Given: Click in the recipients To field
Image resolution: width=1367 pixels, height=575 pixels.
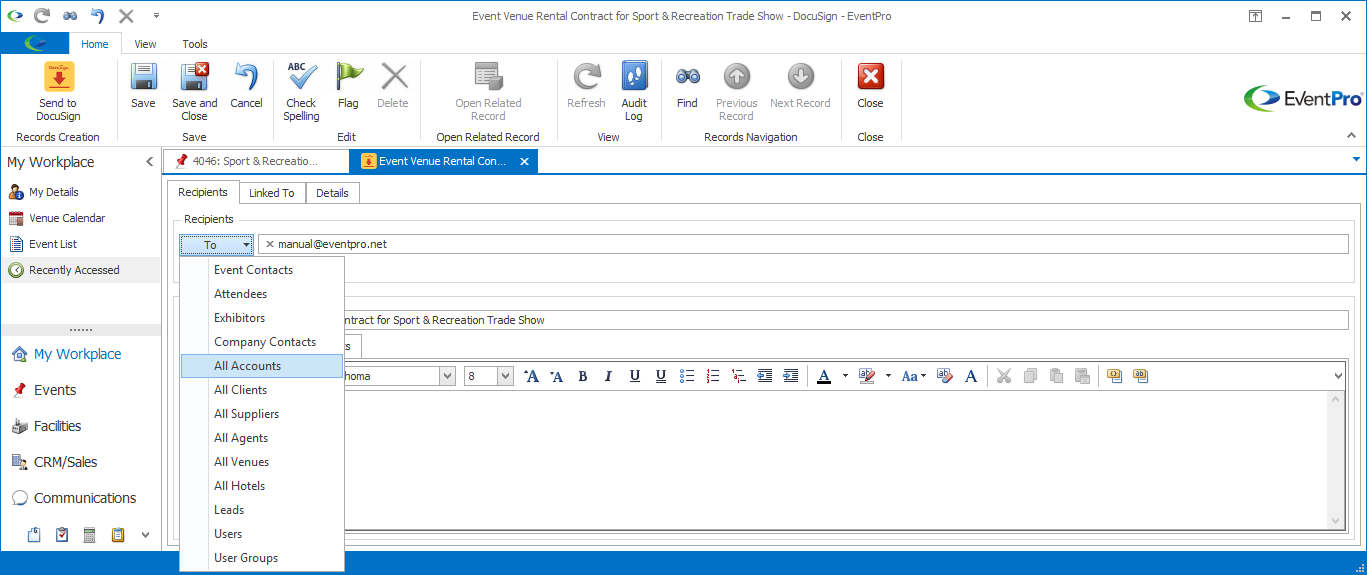Looking at the screenshot, I should [x=803, y=245].
